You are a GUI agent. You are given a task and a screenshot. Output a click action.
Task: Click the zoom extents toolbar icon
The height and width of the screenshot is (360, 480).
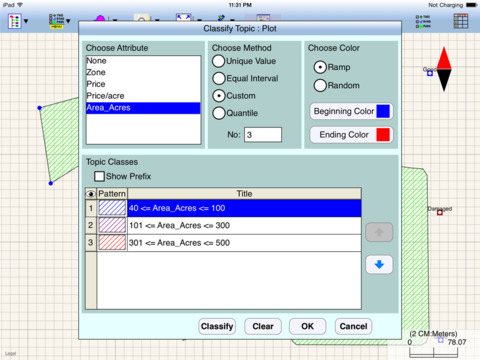click(184, 17)
